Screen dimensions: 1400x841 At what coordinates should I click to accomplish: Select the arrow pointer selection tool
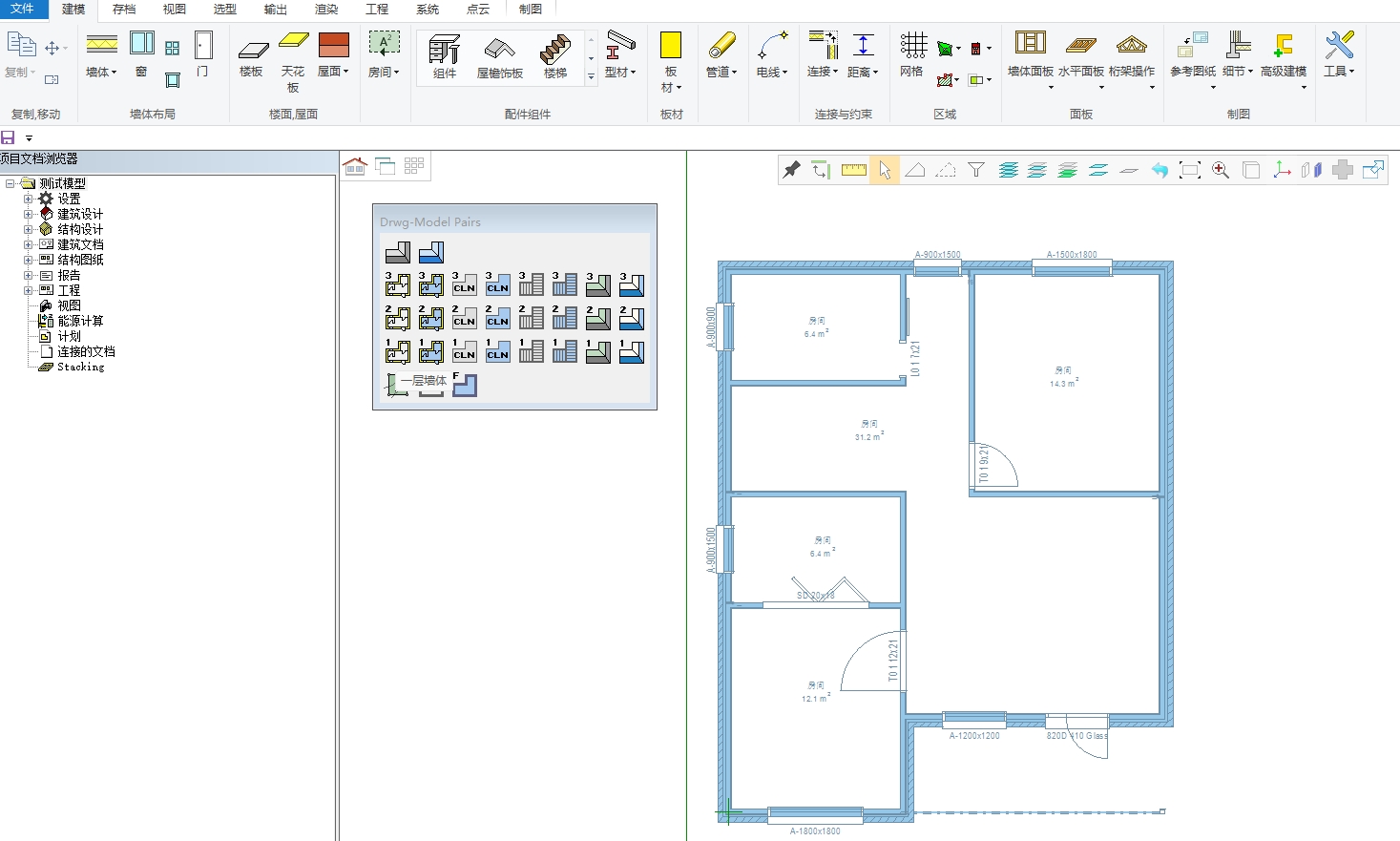coord(885,170)
